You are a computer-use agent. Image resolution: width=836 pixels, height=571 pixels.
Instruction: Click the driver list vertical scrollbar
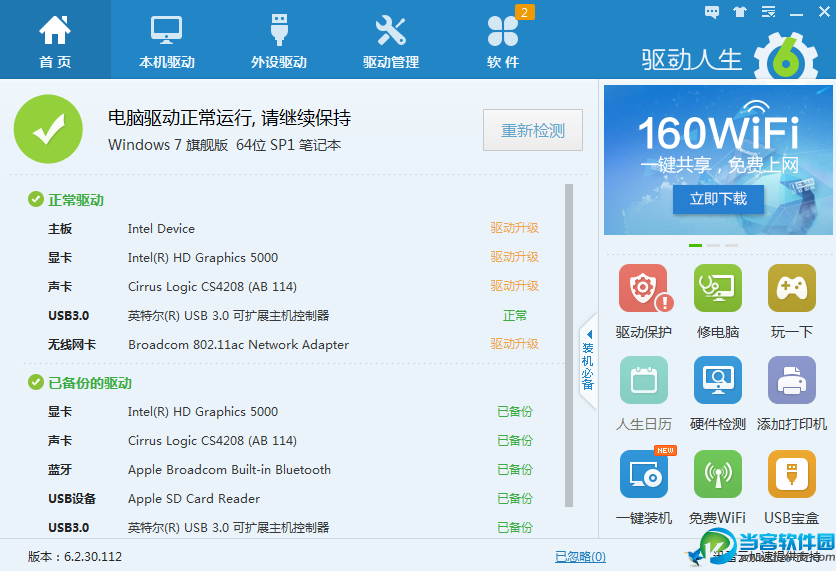click(x=569, y=345)
